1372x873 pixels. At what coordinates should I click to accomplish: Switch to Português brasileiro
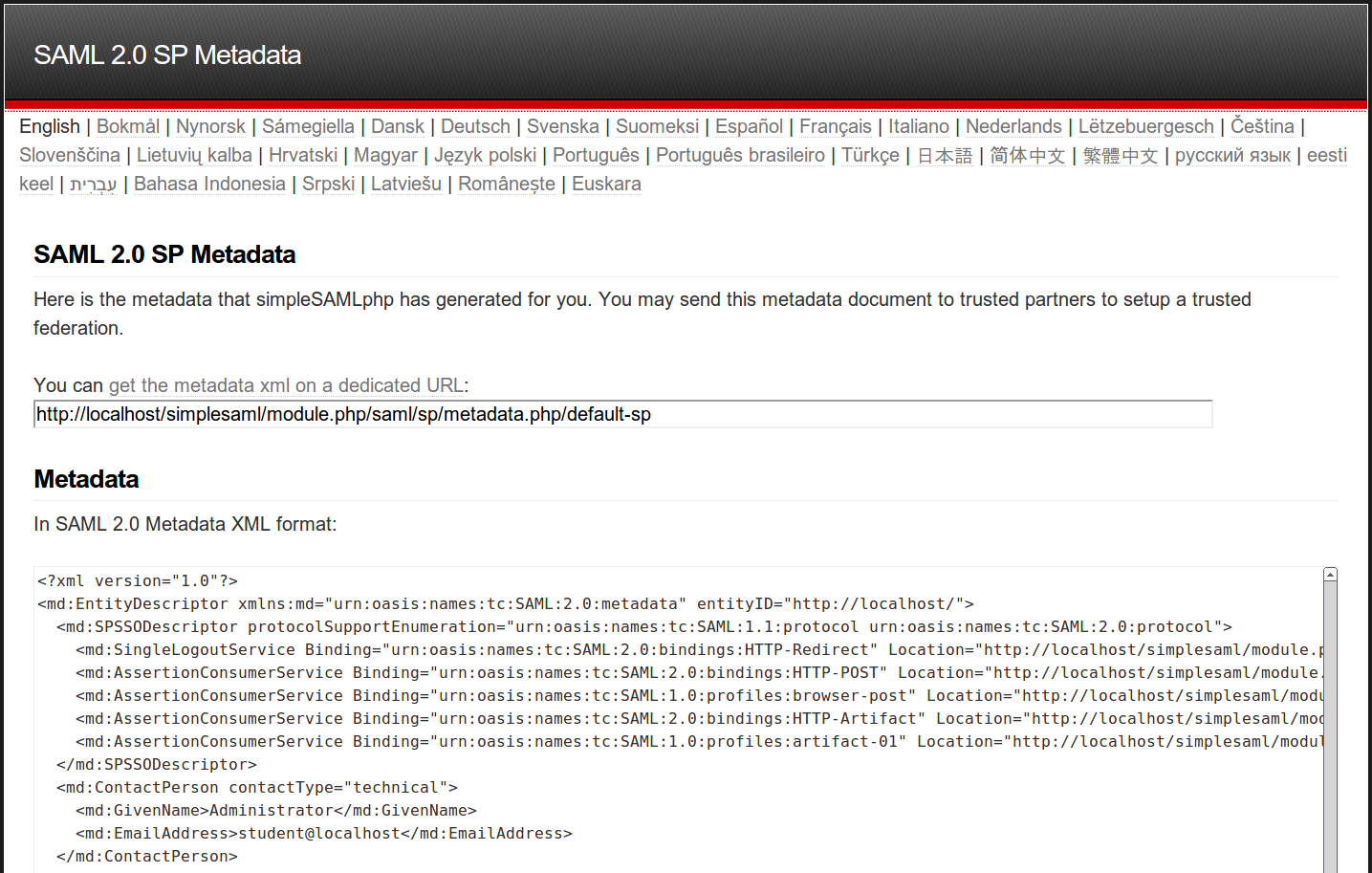pos(740,155)
